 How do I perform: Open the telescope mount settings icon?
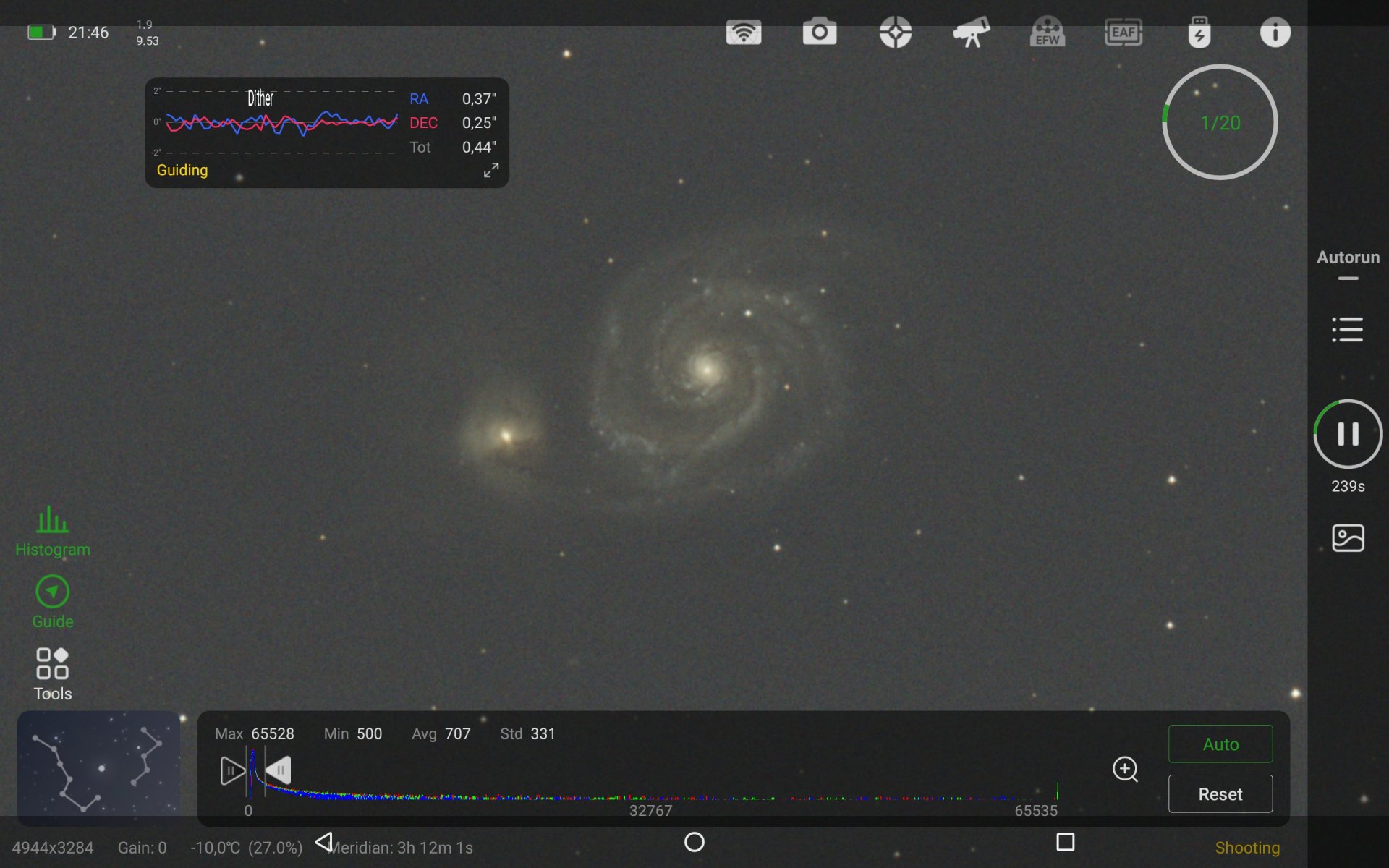point(972,33)
